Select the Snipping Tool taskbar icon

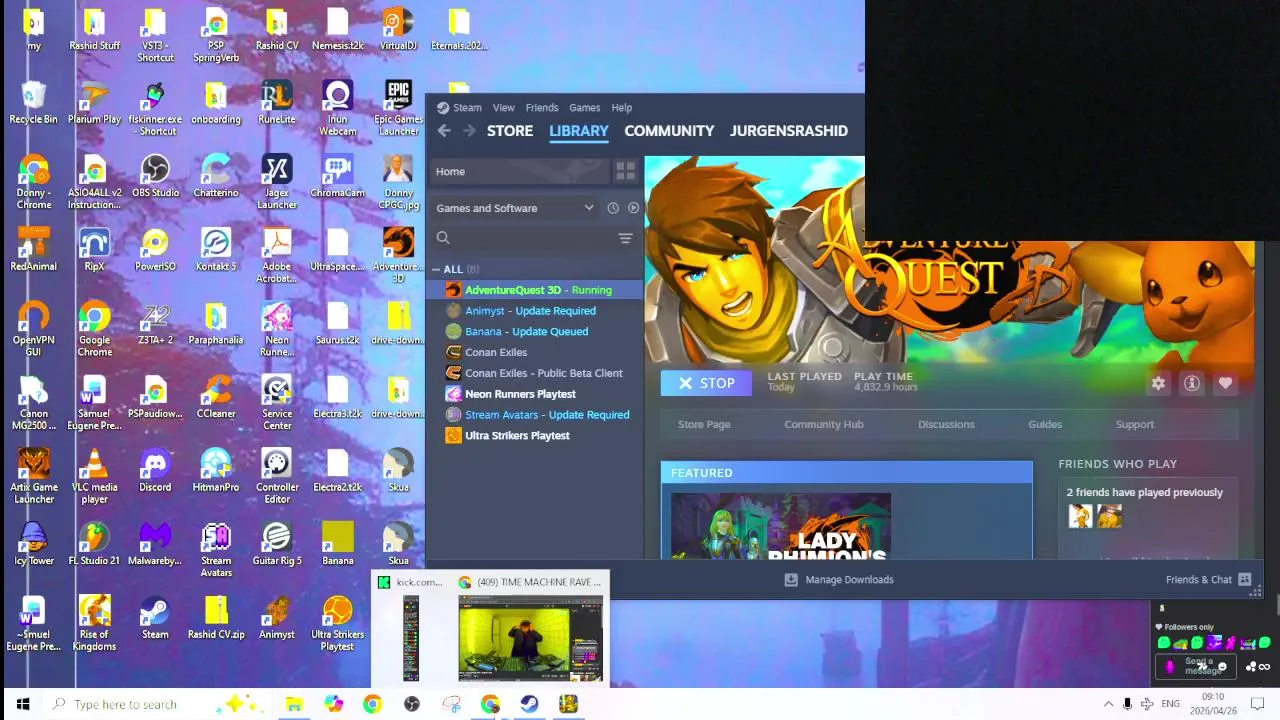coord(451,704)
